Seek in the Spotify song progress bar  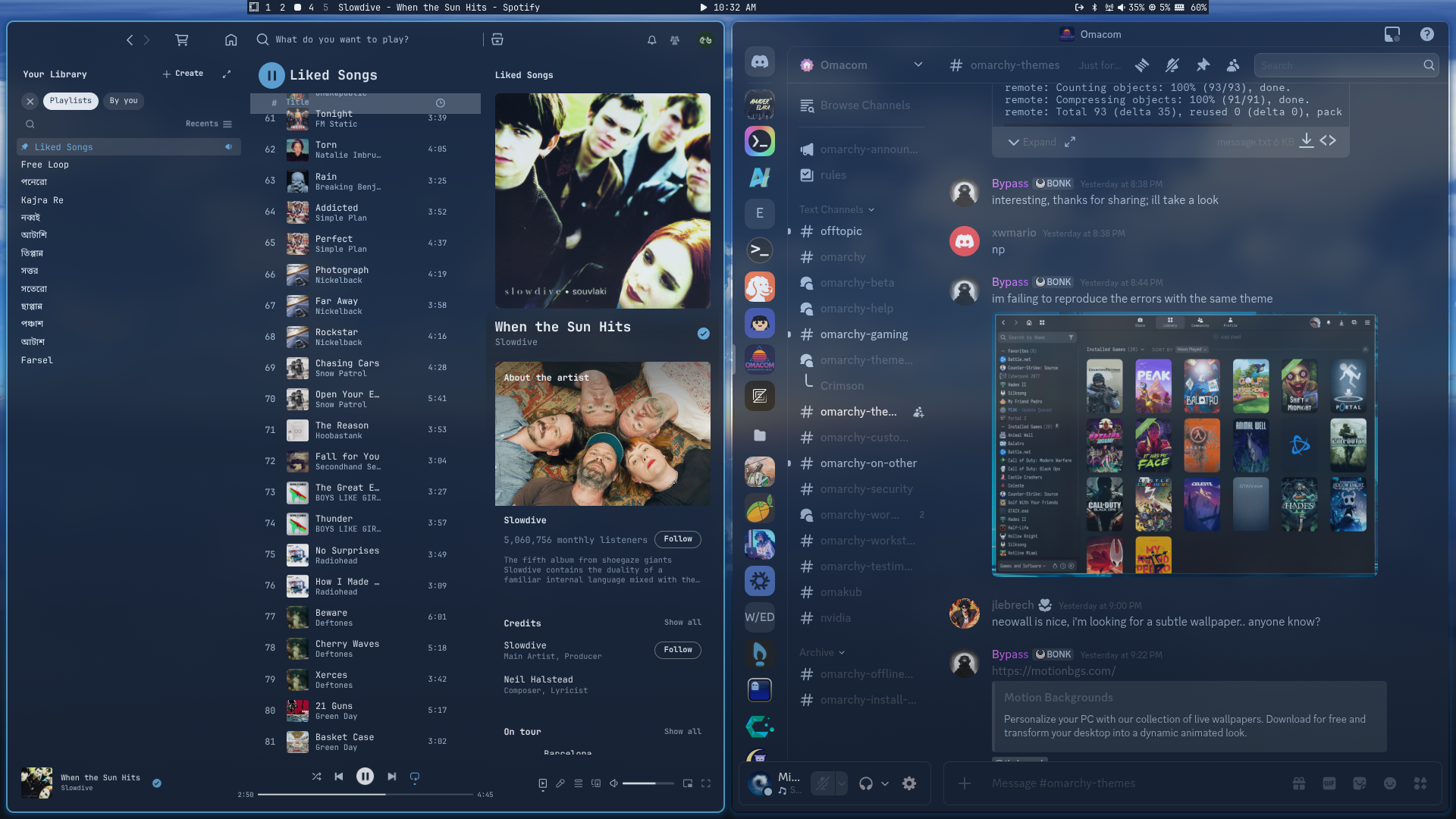(365, 795)
